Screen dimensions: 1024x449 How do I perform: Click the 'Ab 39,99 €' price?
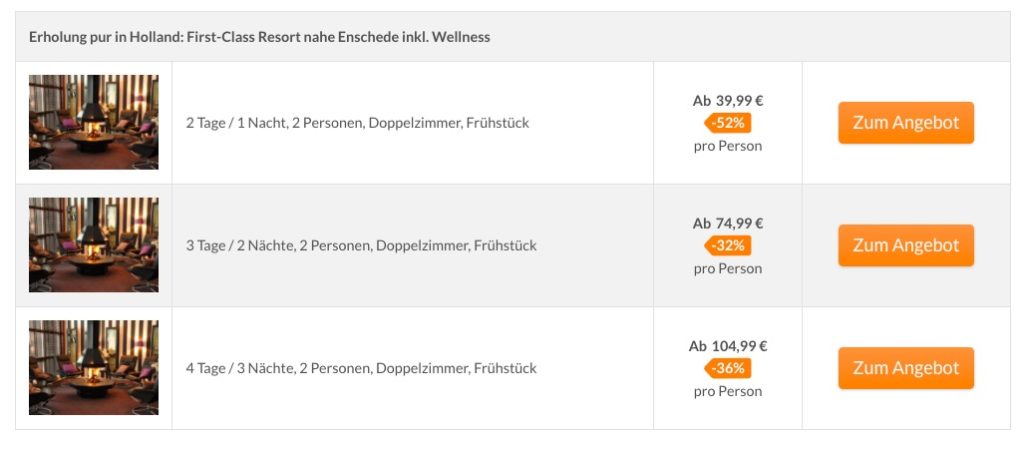728,101
